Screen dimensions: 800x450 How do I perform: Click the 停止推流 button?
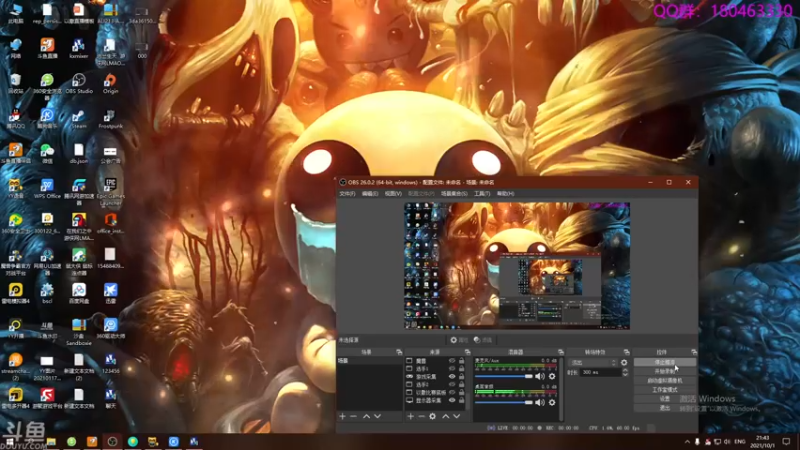pos(665,362)
